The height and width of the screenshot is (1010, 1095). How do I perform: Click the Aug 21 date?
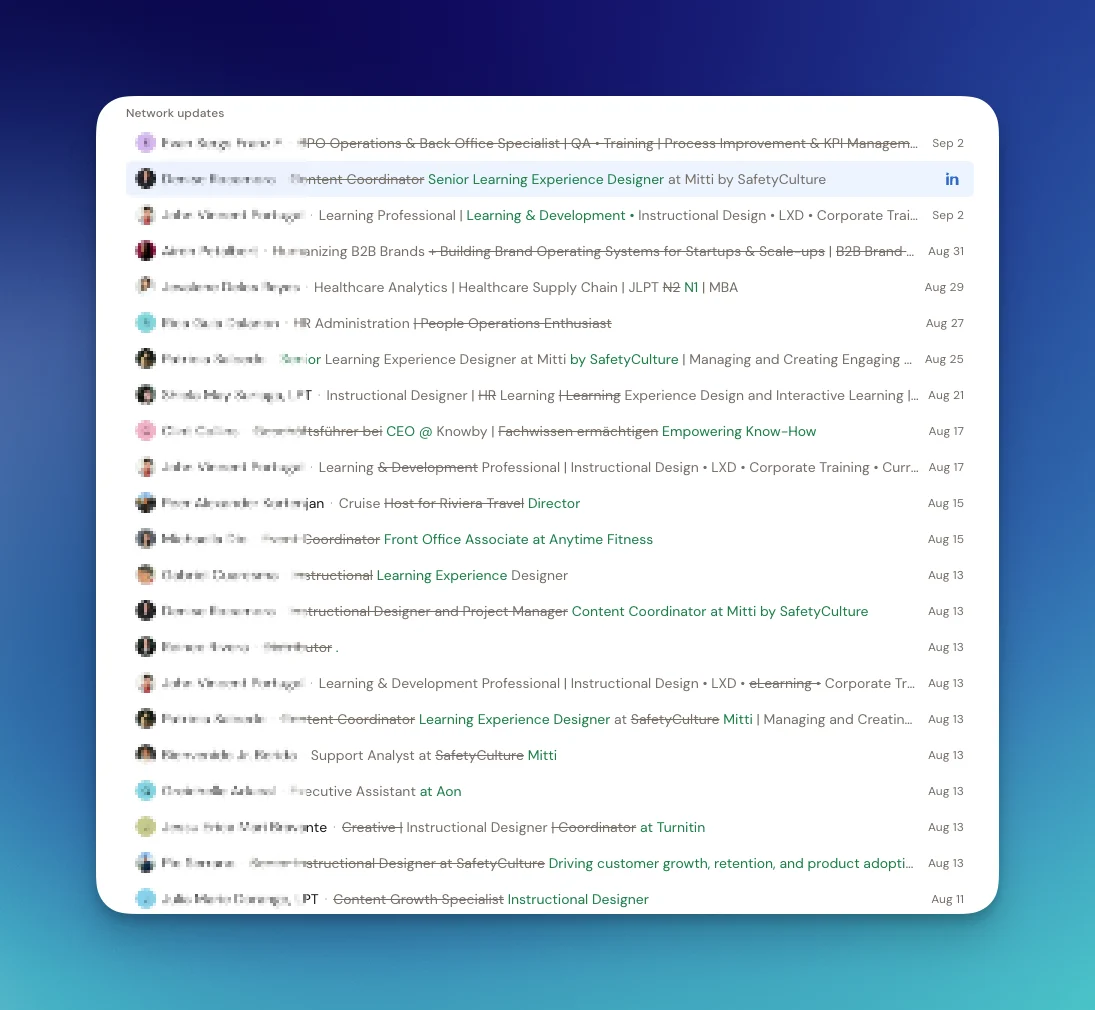tap(946, 395)
